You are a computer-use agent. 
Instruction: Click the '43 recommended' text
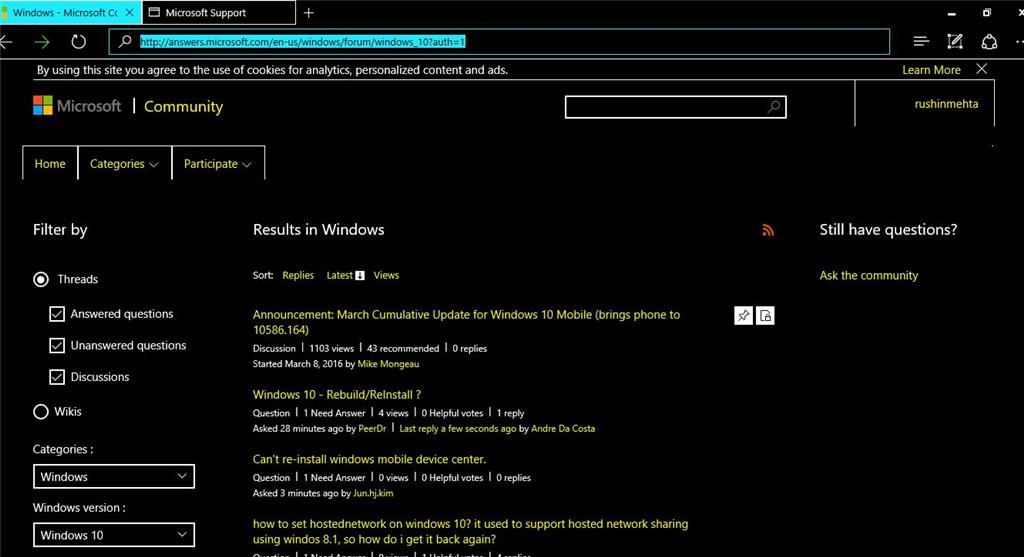(x=403, y=348)
